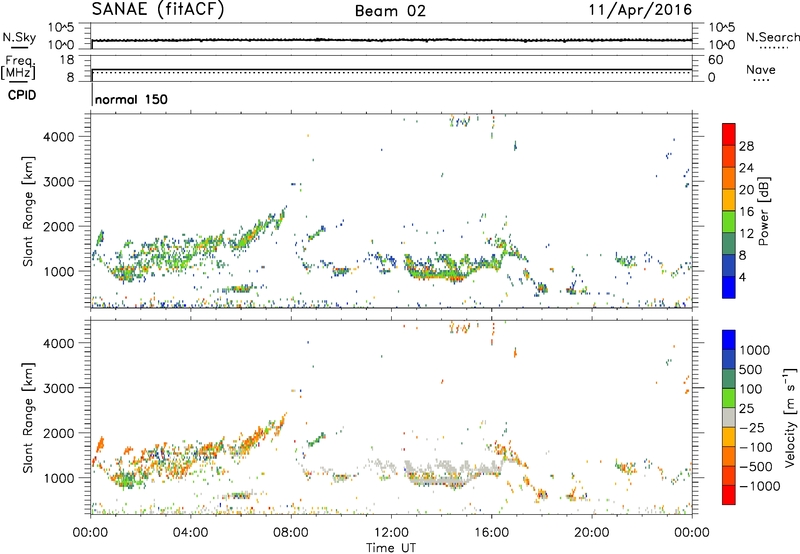The image size is (800, 554).
Task: Select the 04:00 time tick label
Action: (x=191, y=533)
